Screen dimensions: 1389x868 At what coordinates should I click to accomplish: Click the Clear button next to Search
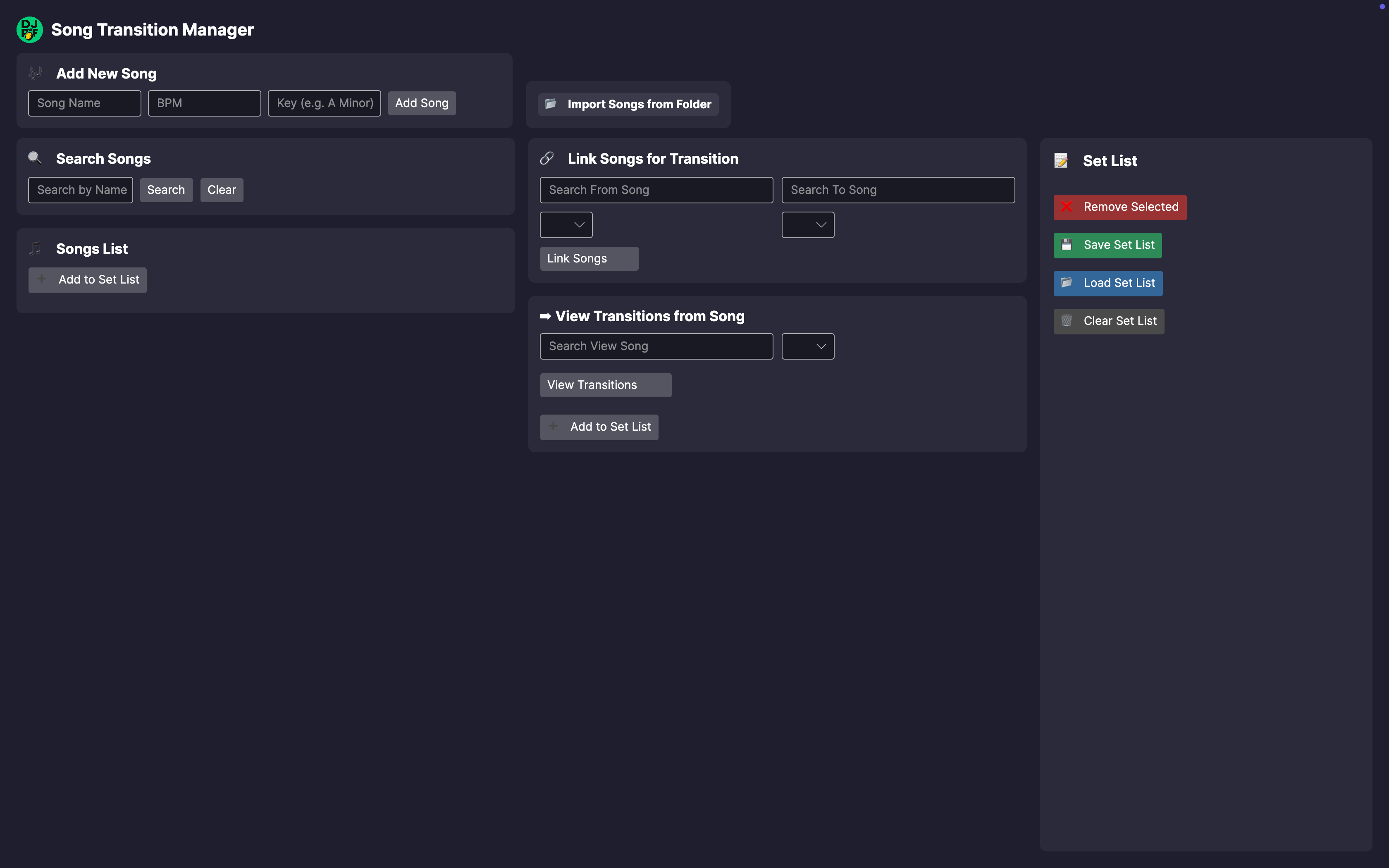222,190
